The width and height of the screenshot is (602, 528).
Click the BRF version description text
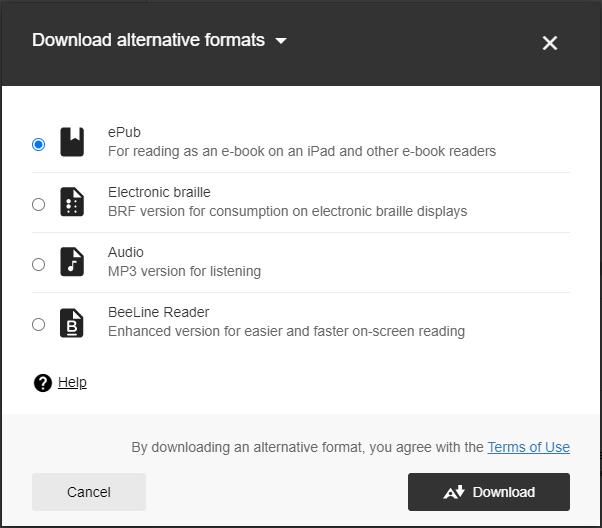[x=287, y=211]
